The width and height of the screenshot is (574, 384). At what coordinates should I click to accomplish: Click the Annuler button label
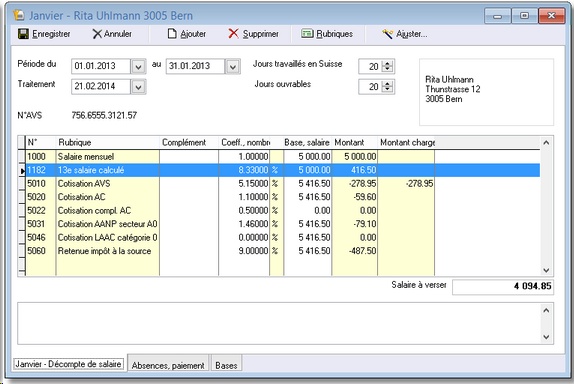click(x=118, y=34)
